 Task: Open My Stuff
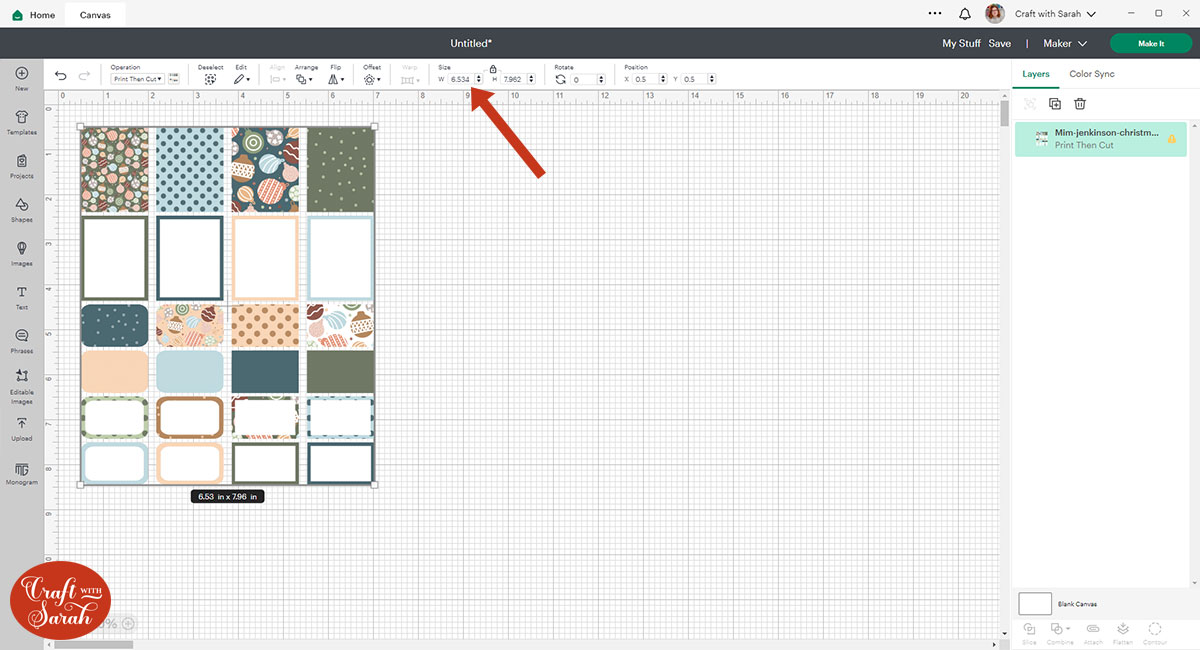point(962,44)
